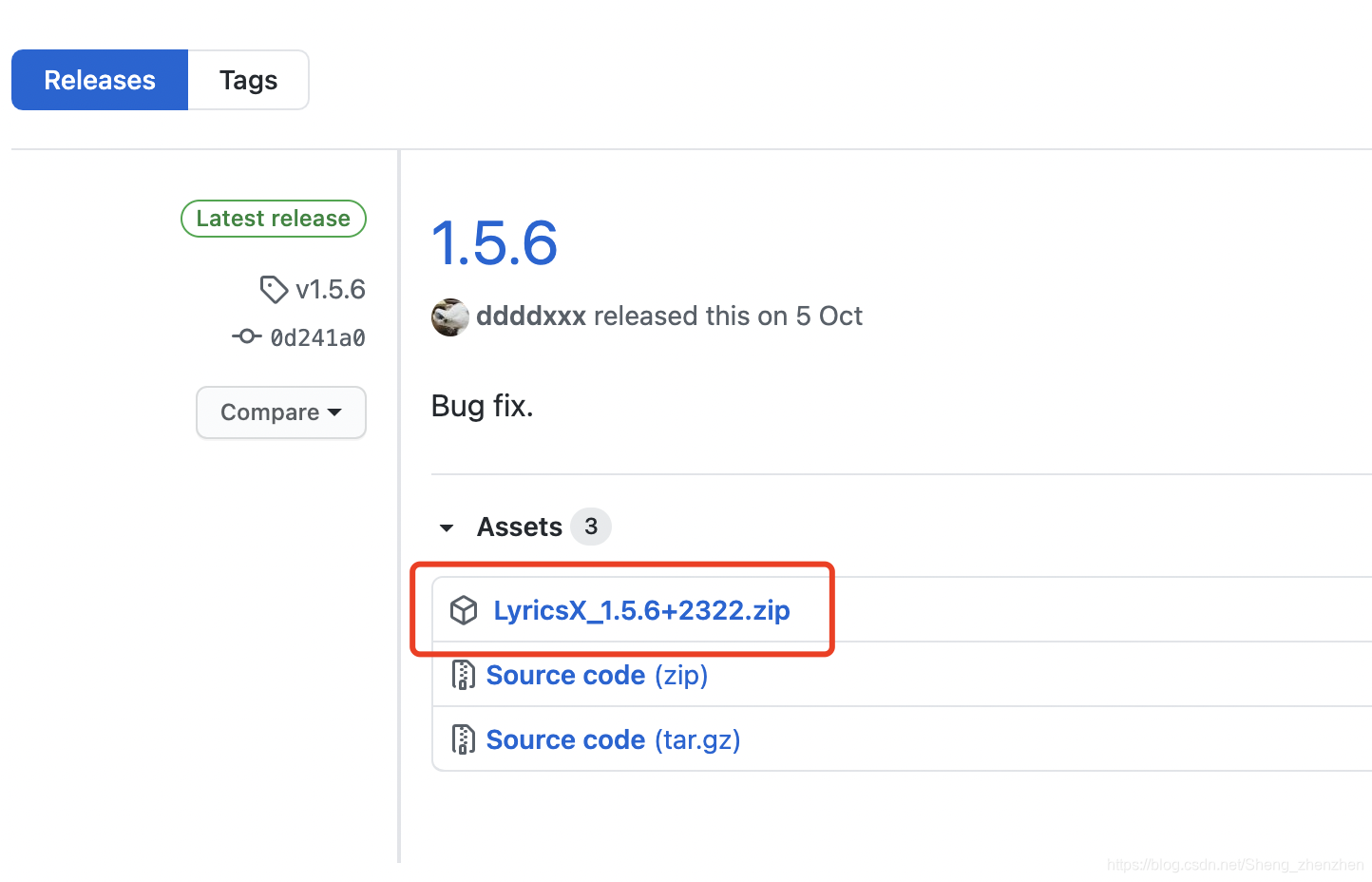The image size is (1372, 882).
Task: Click the zip file icon for Source code (zip)
Action: point(463,675)
